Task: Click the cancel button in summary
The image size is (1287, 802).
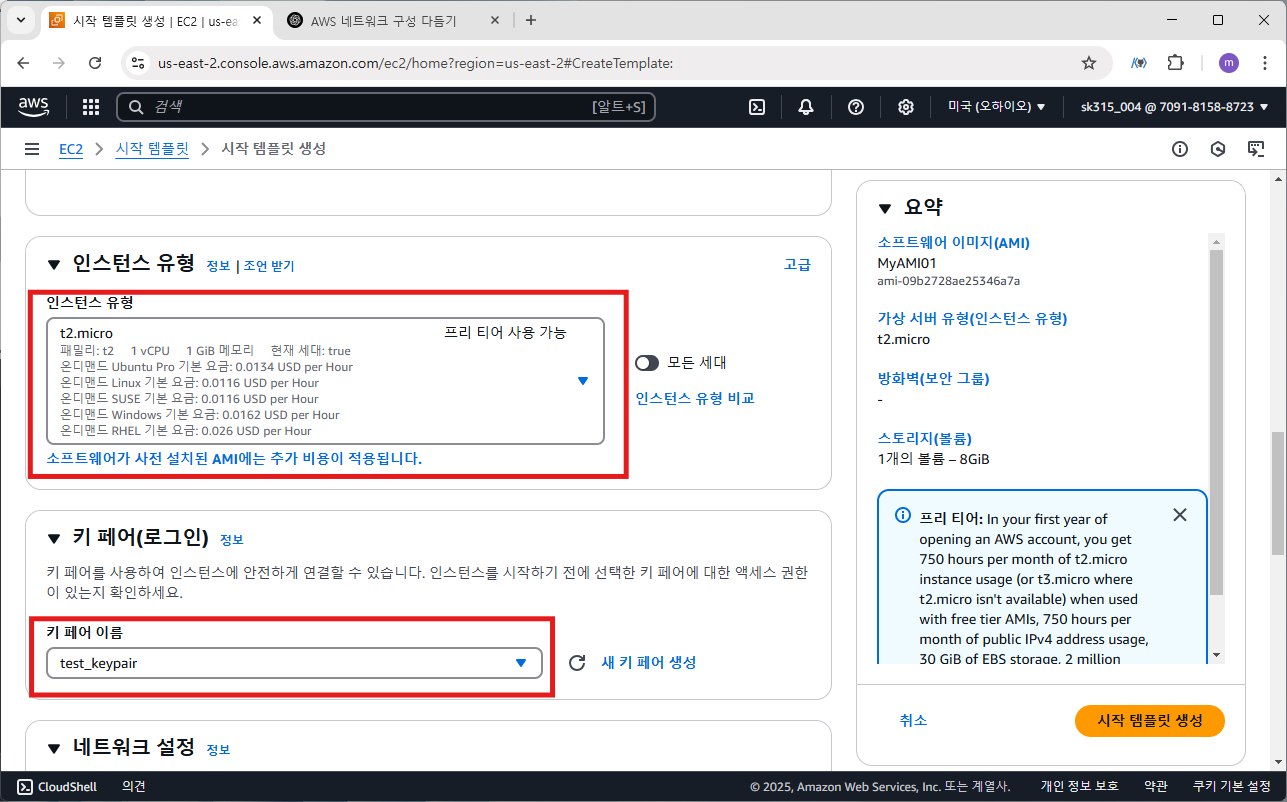Action: pos(913,720)
